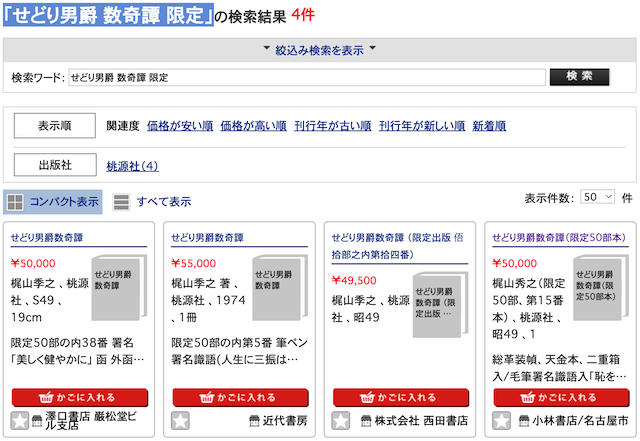Click the ¥55,000 price
640x441 pixels.
point(193,263)
